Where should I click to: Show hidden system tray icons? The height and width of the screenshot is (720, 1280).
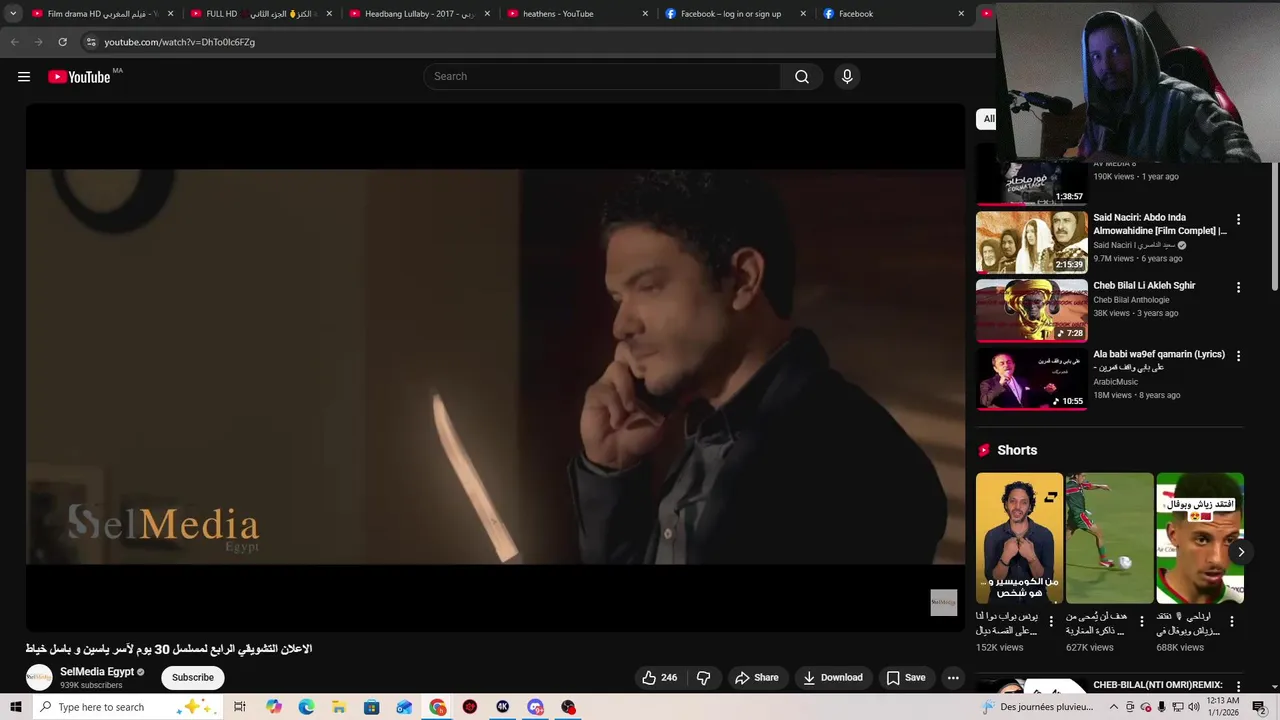click(x=1113, y=707)
